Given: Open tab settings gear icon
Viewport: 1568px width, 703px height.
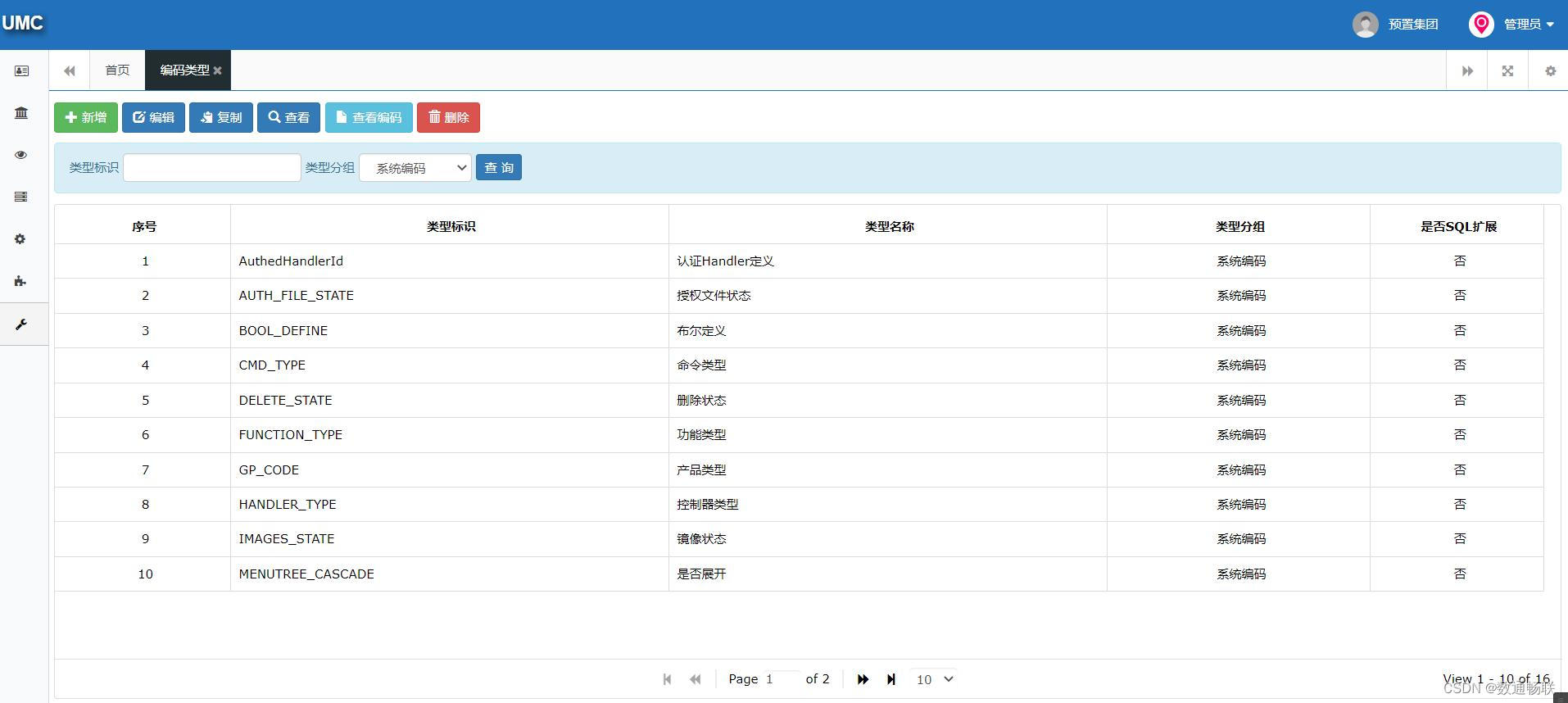Looking at the screenshot, I should (1550, 71).
